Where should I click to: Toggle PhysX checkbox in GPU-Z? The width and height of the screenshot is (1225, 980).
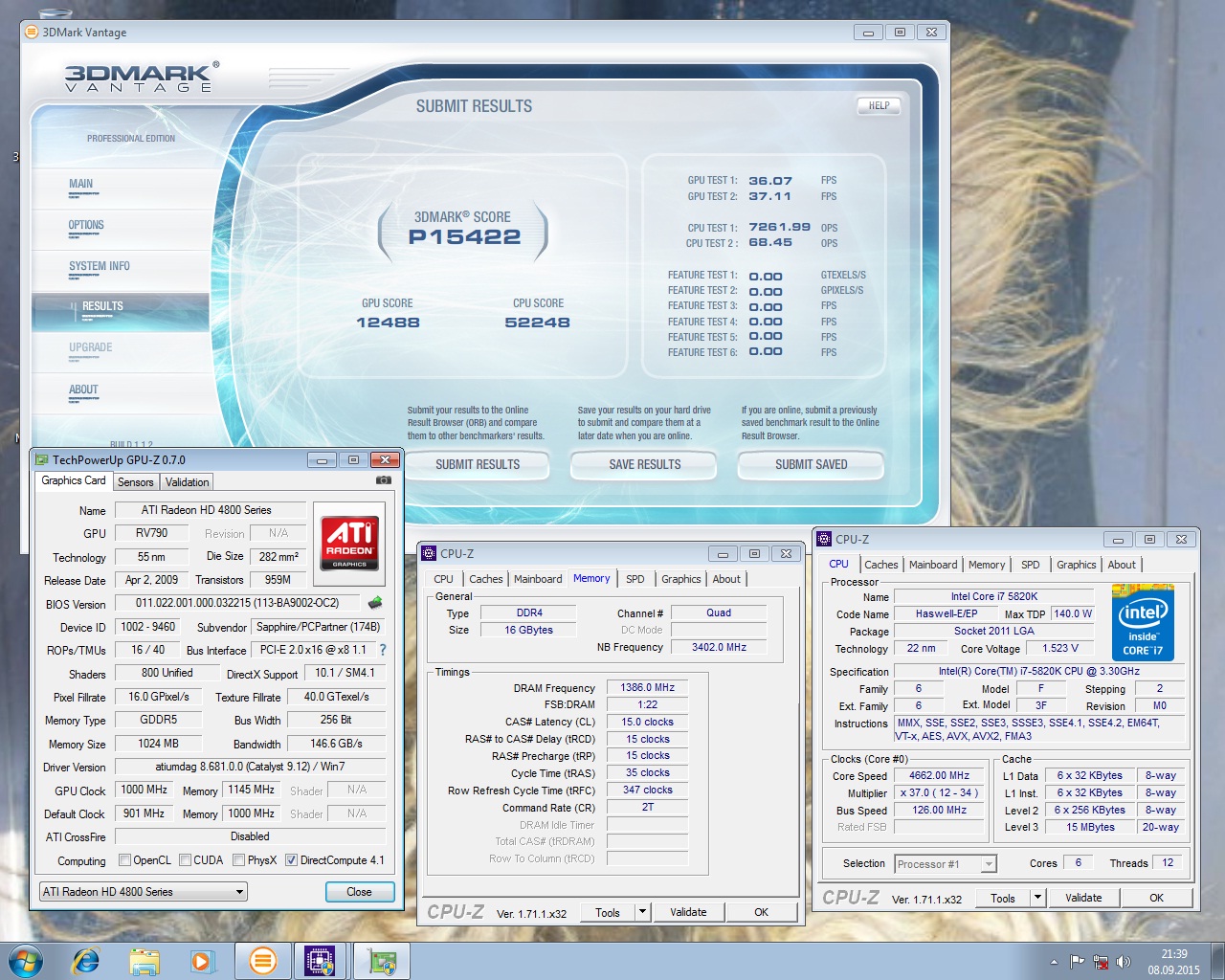click(238, 859)
